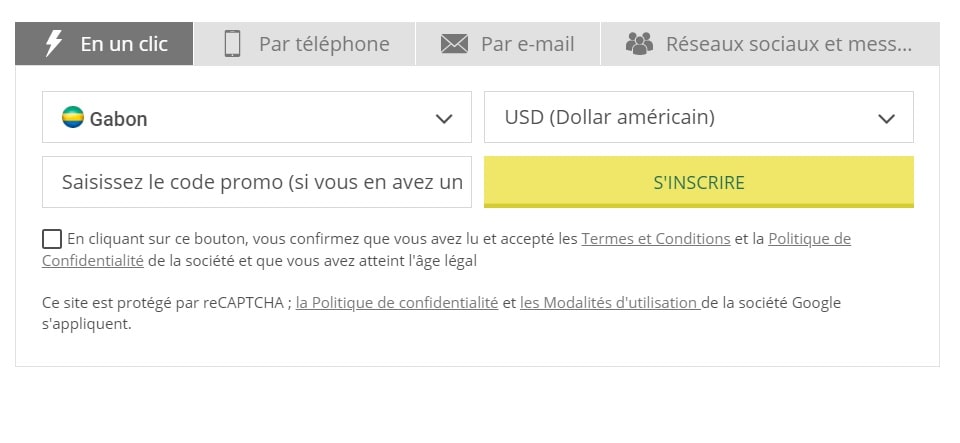
Task: Click the Gabon flag icon
Action: 73,117
